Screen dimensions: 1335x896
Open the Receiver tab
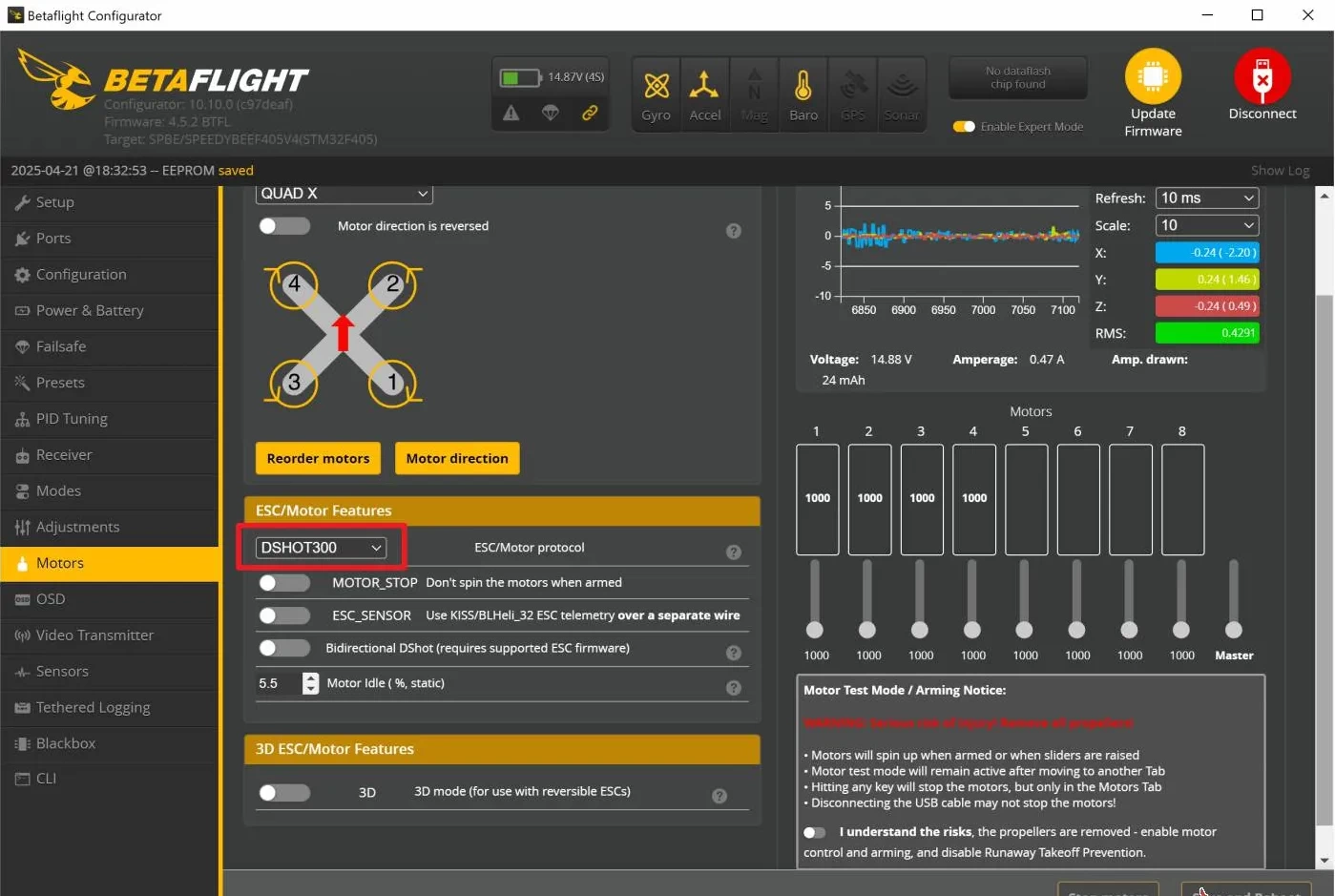pos(110,455)
